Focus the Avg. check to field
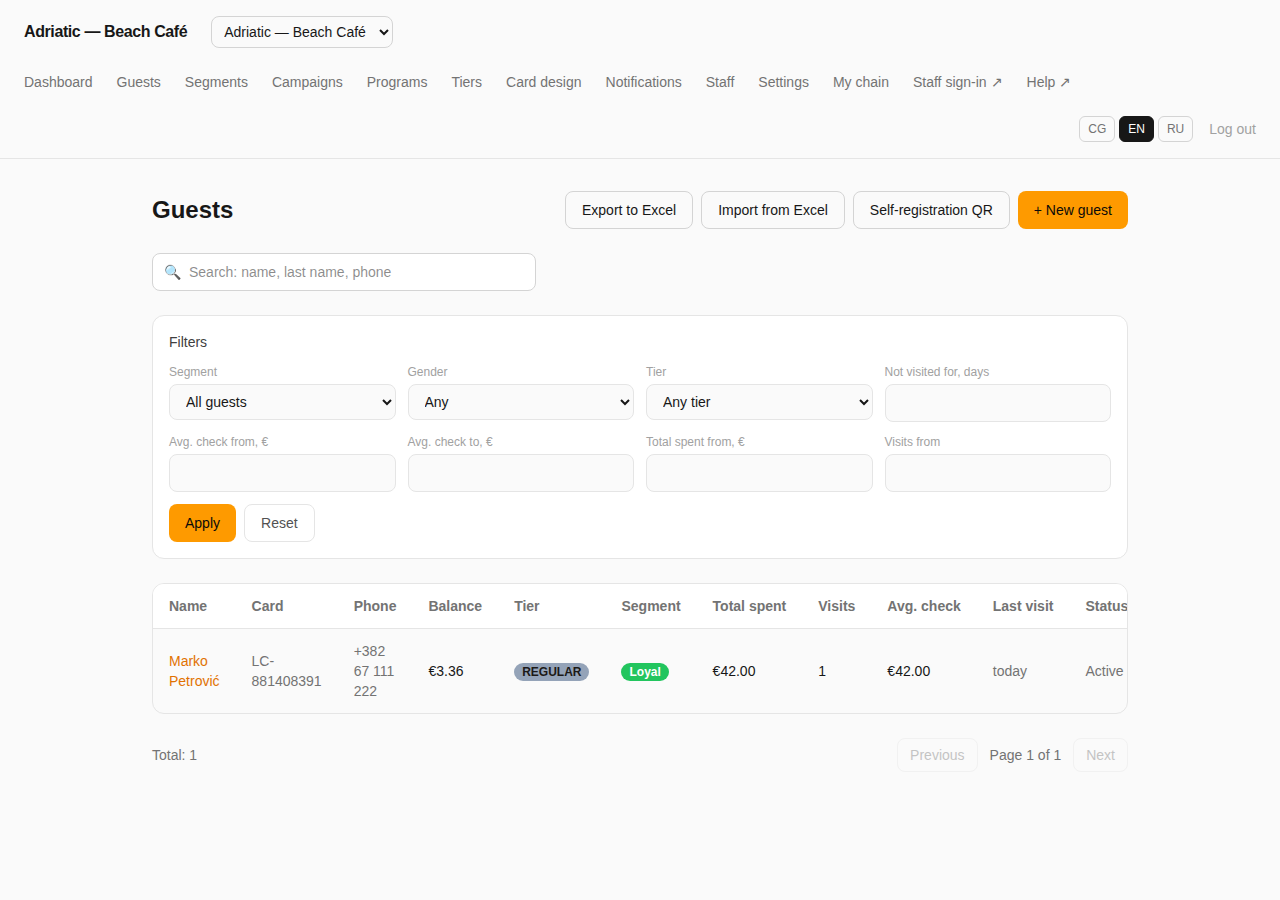The width and height of the screenshot is (1280, 900). [x=521, y=473]
